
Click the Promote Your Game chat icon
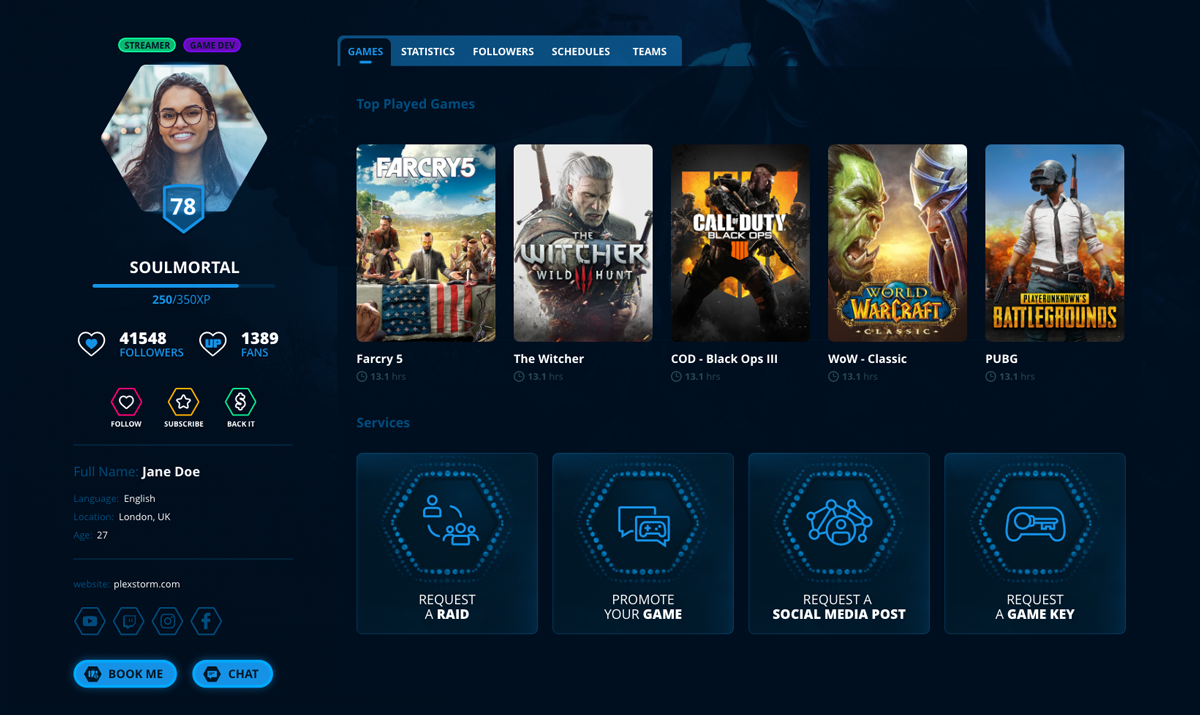point(643,524)
